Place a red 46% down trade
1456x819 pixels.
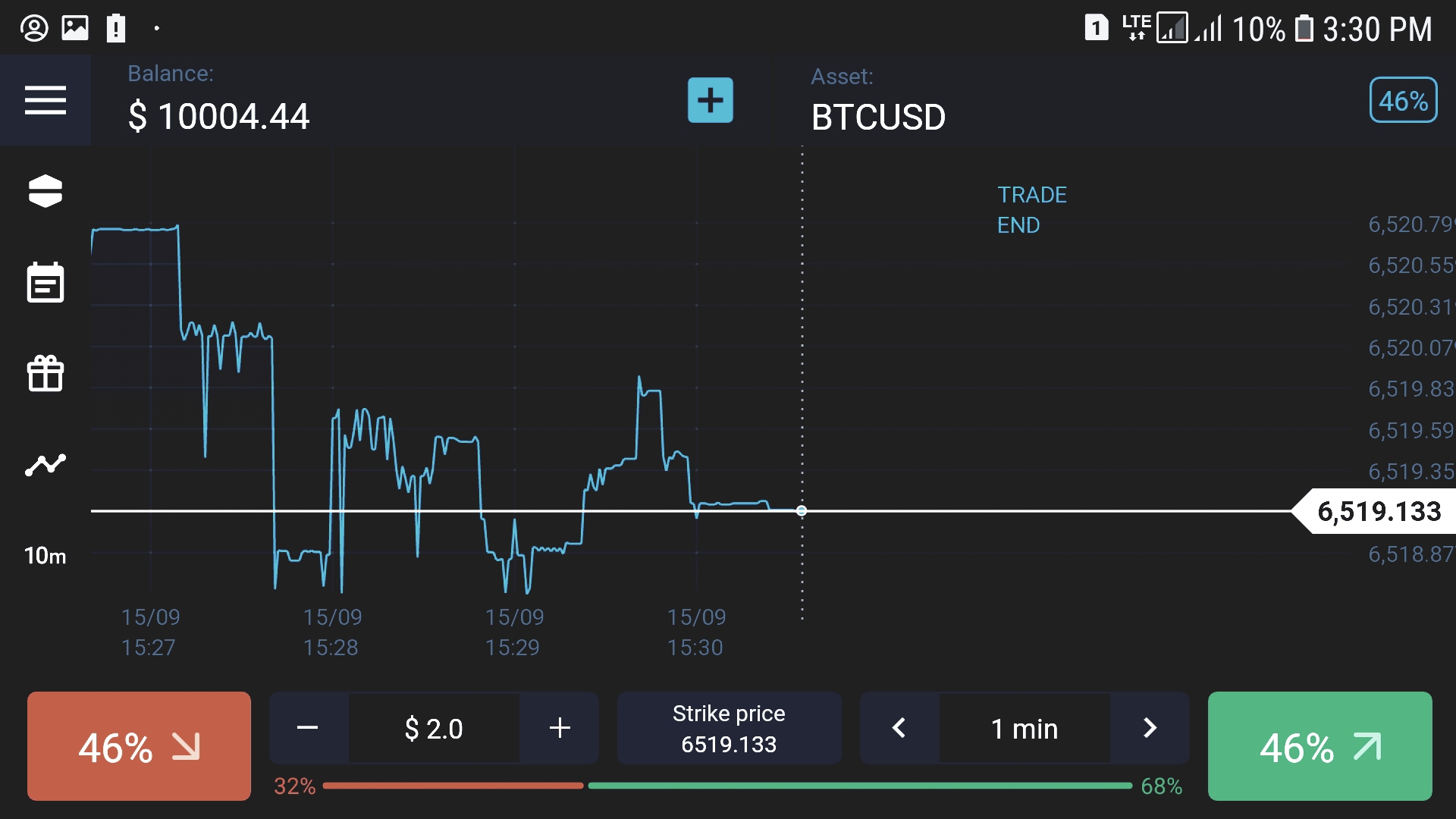(139, 746)
